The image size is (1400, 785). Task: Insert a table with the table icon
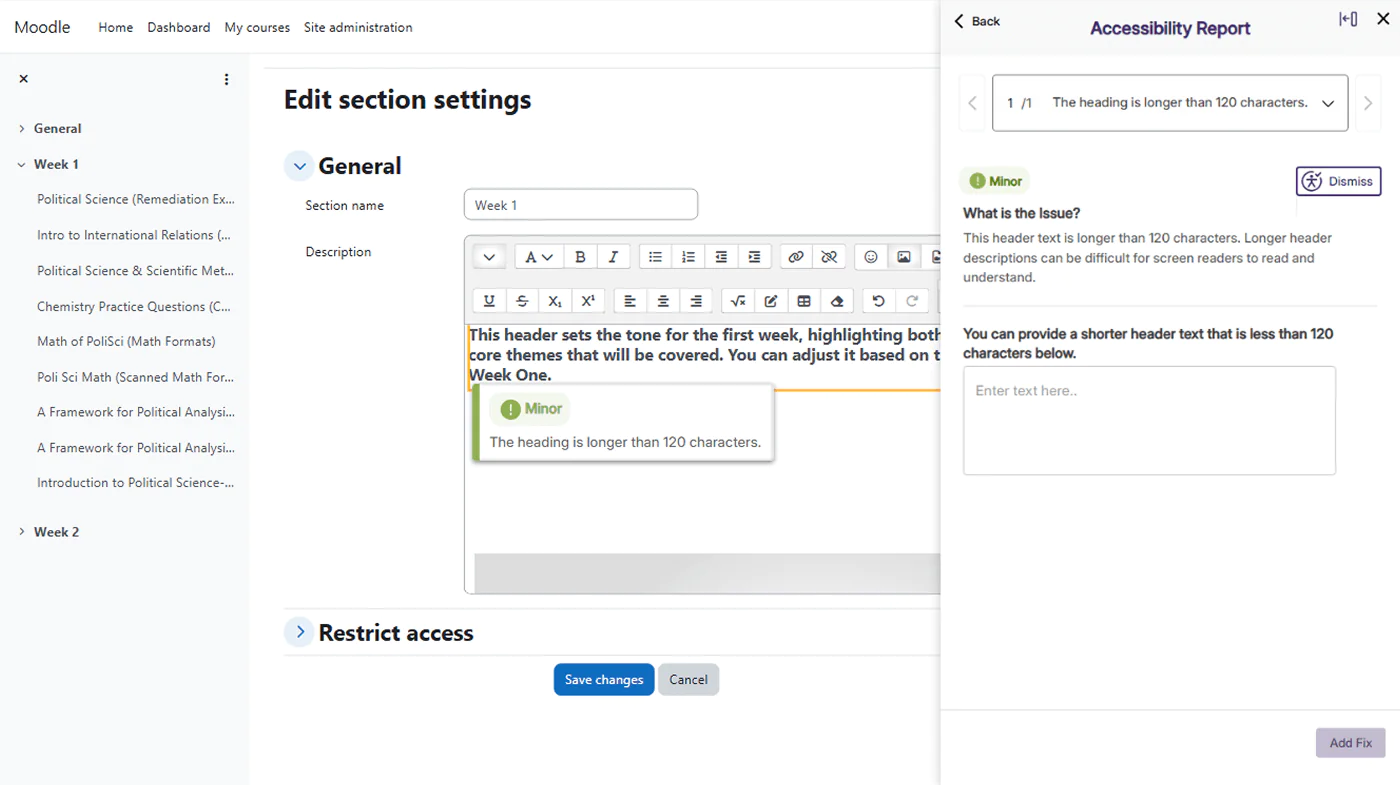(804, 301)
